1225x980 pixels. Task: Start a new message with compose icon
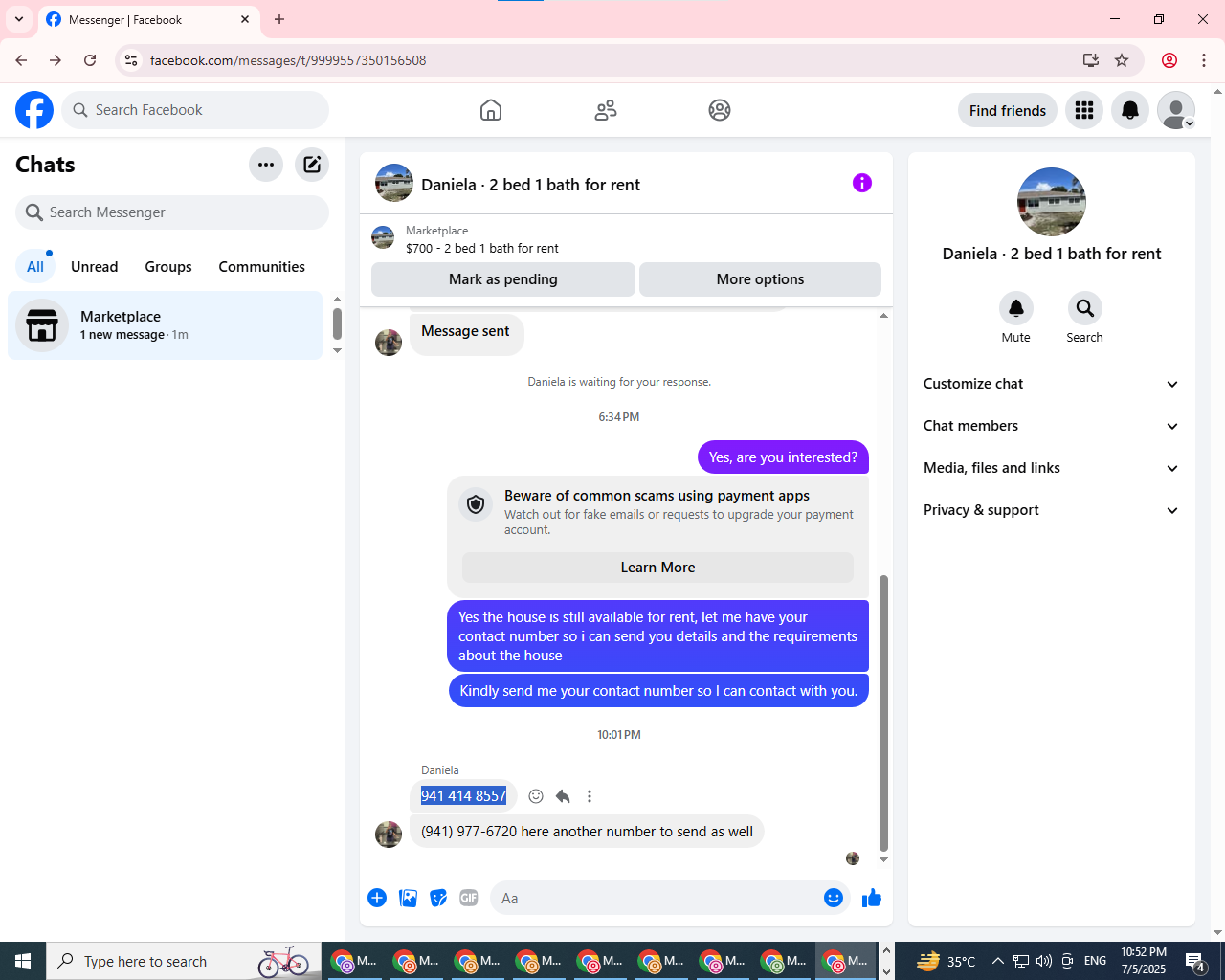312,165
